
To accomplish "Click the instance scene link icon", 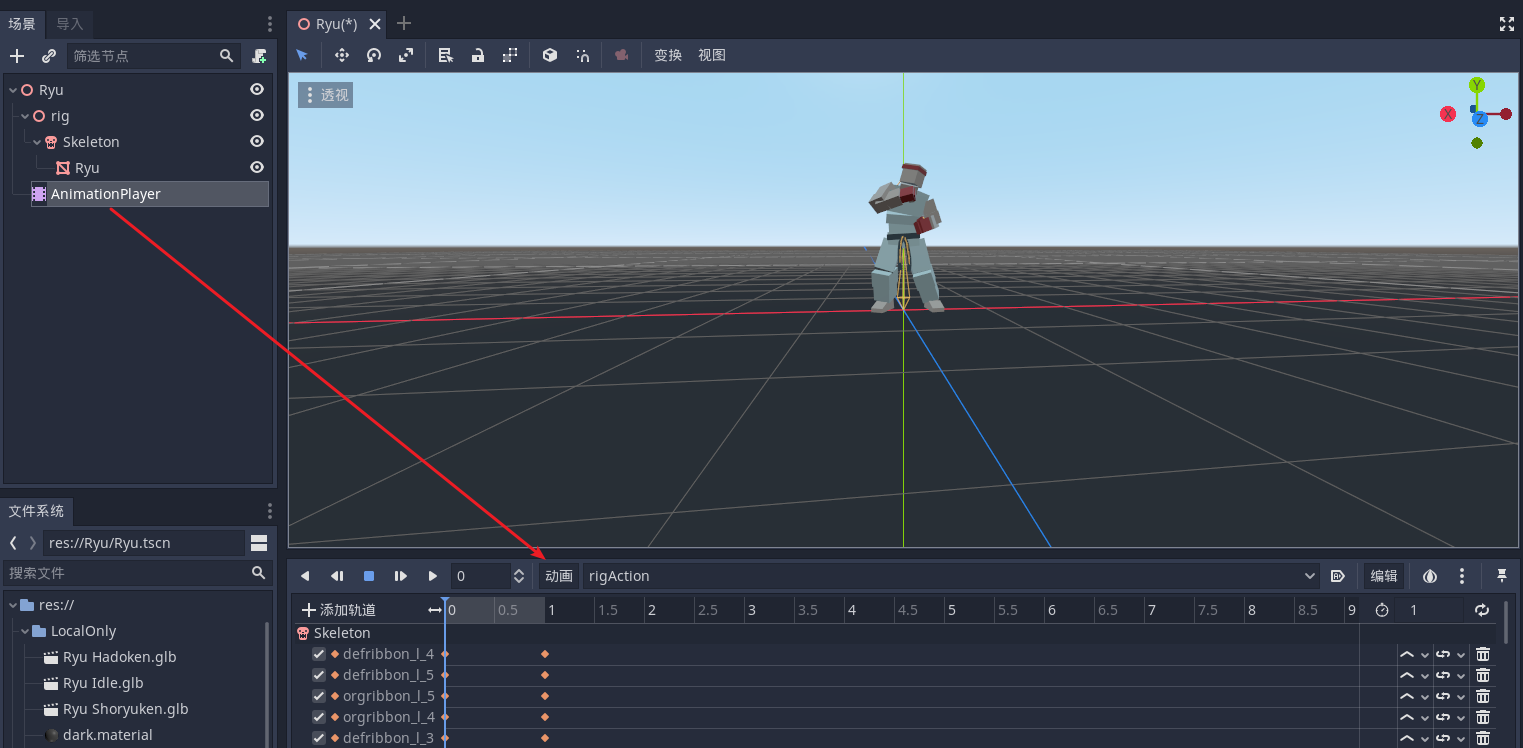I will [48, 56].
